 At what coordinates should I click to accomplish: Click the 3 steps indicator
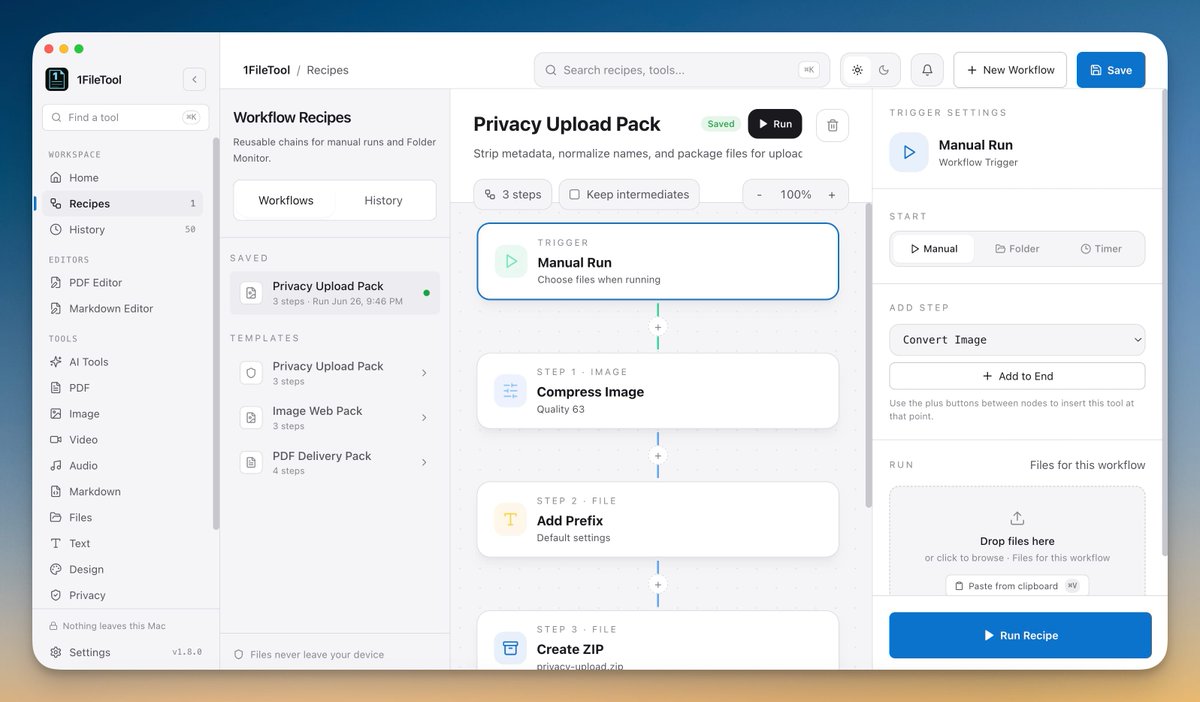(x=513, y=194)
